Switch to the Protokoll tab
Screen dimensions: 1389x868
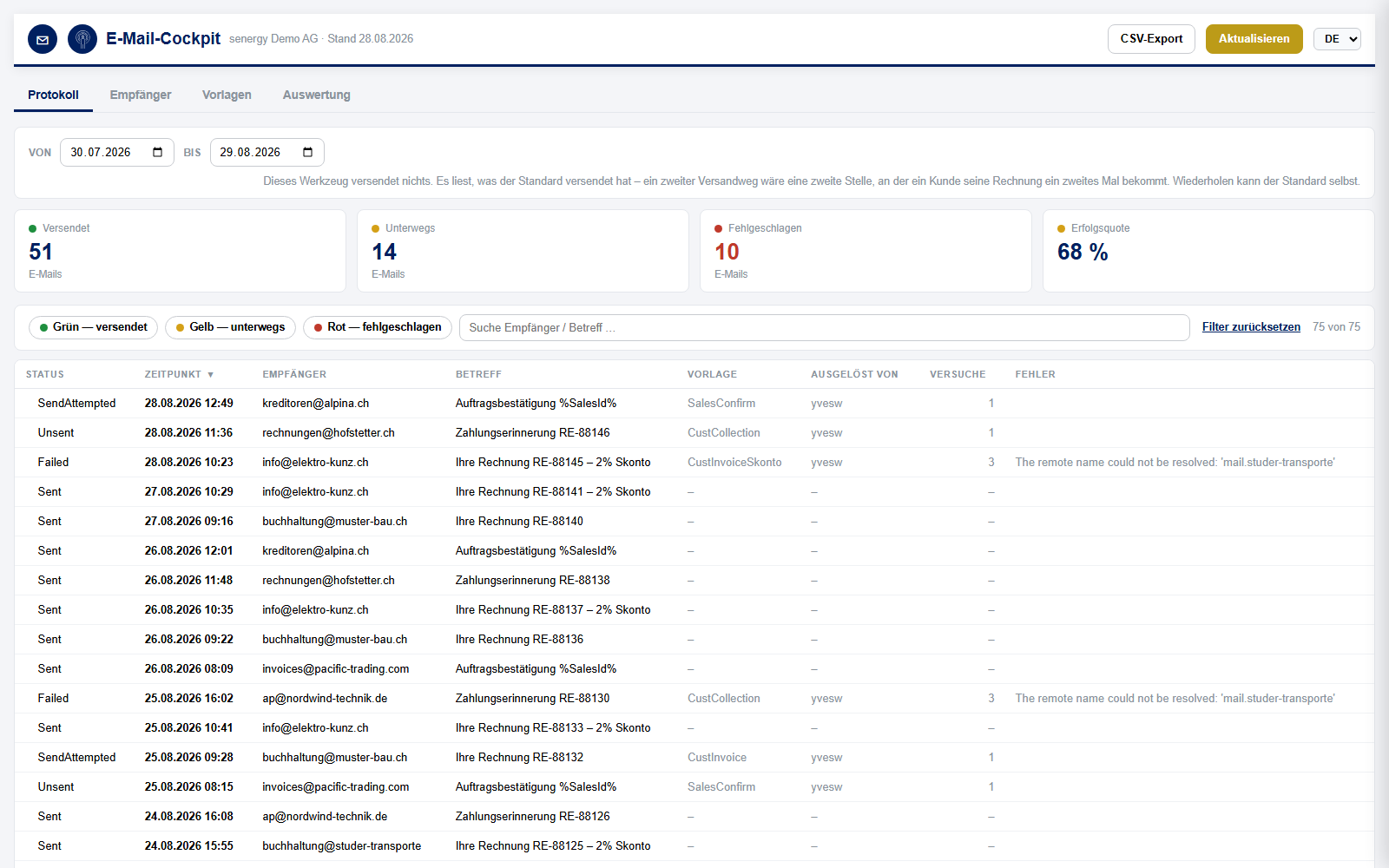(53, 95)
